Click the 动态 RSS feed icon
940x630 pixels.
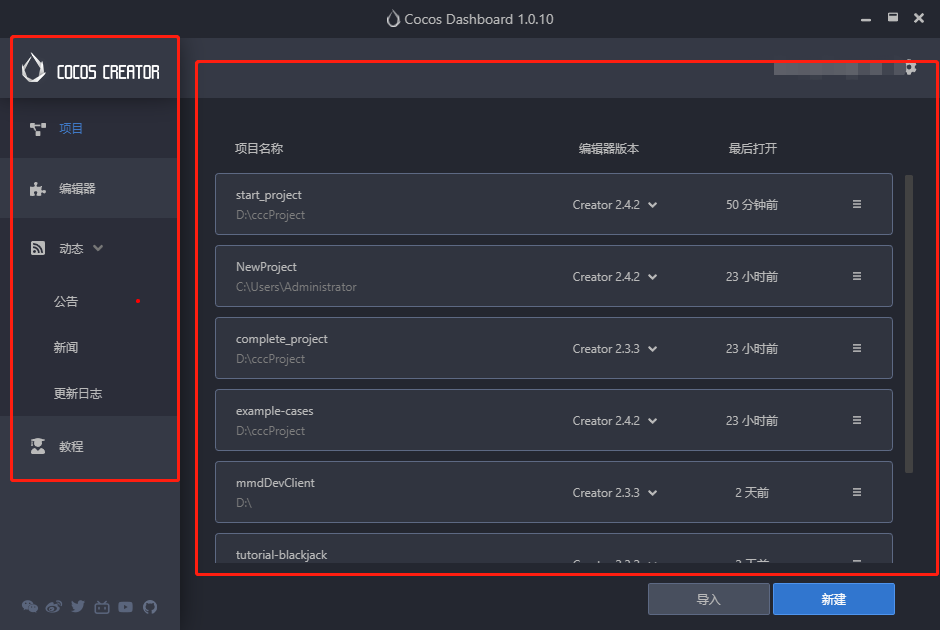click(38, 248)
